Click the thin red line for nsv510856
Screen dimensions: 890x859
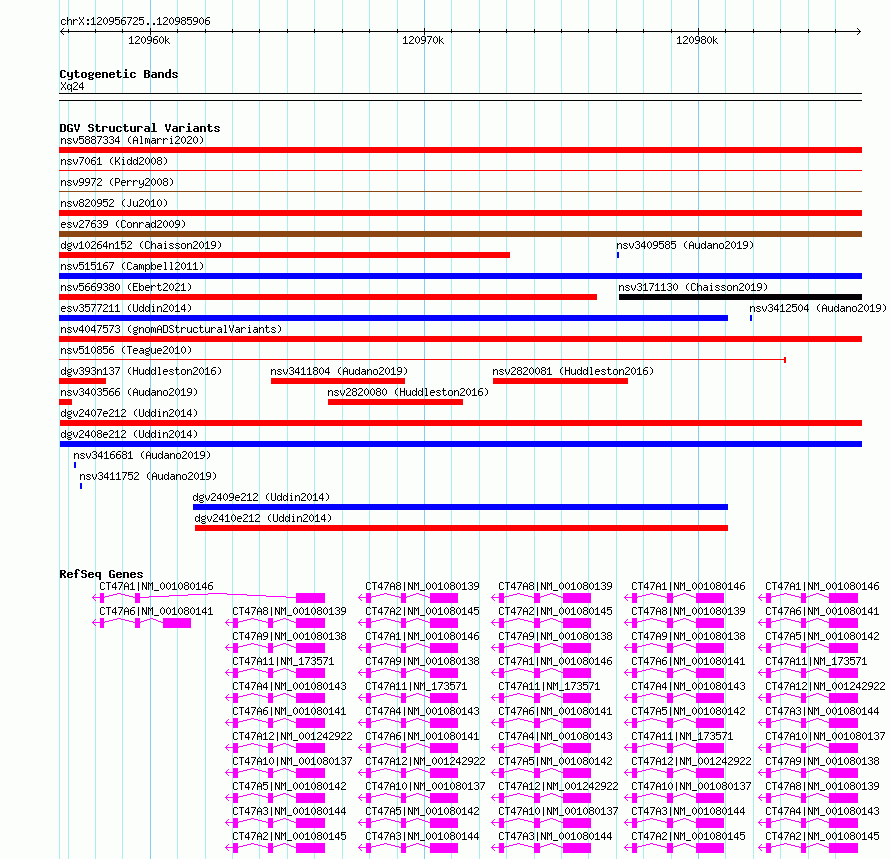coord(422,360)
